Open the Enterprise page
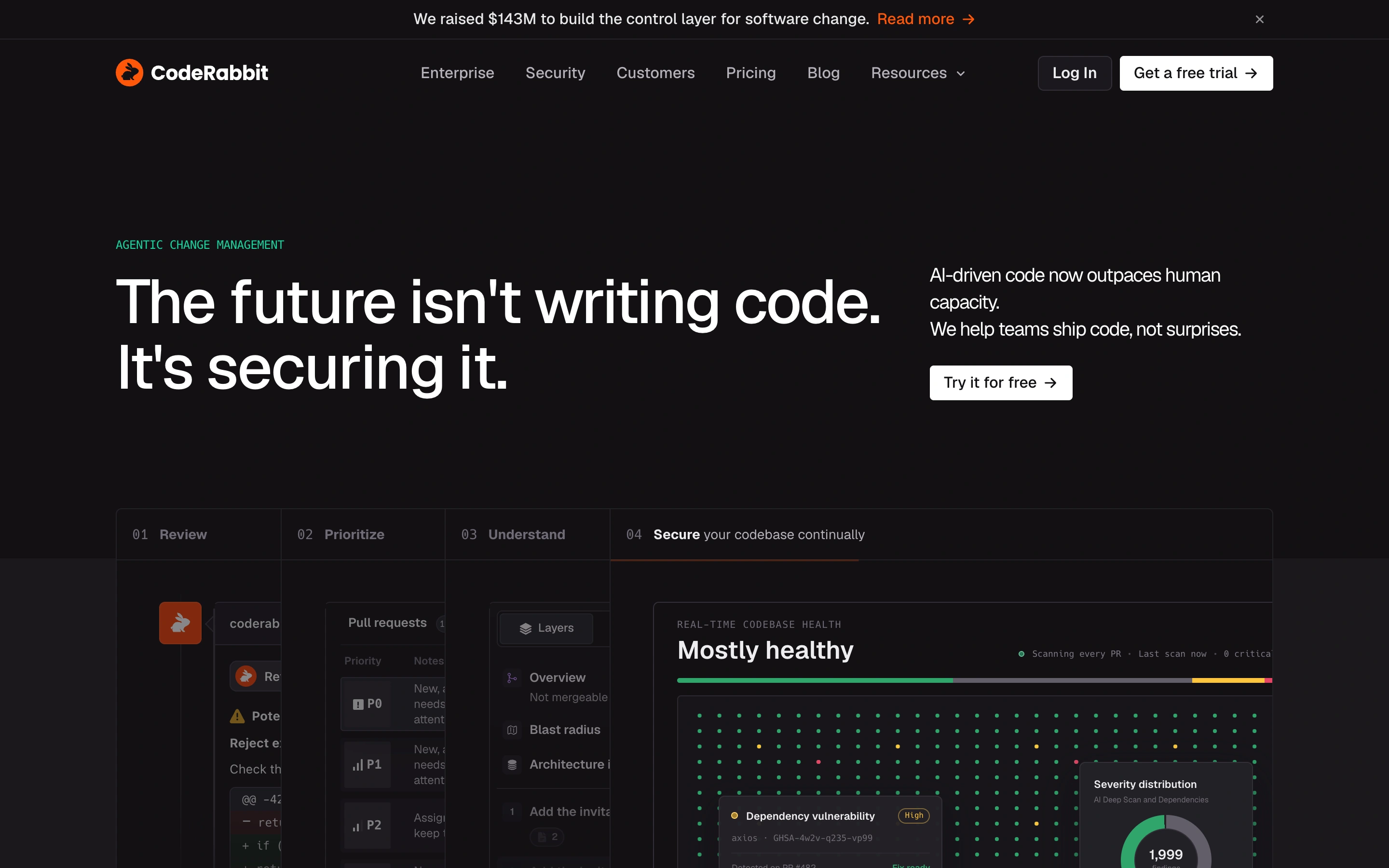 (457, 73)
